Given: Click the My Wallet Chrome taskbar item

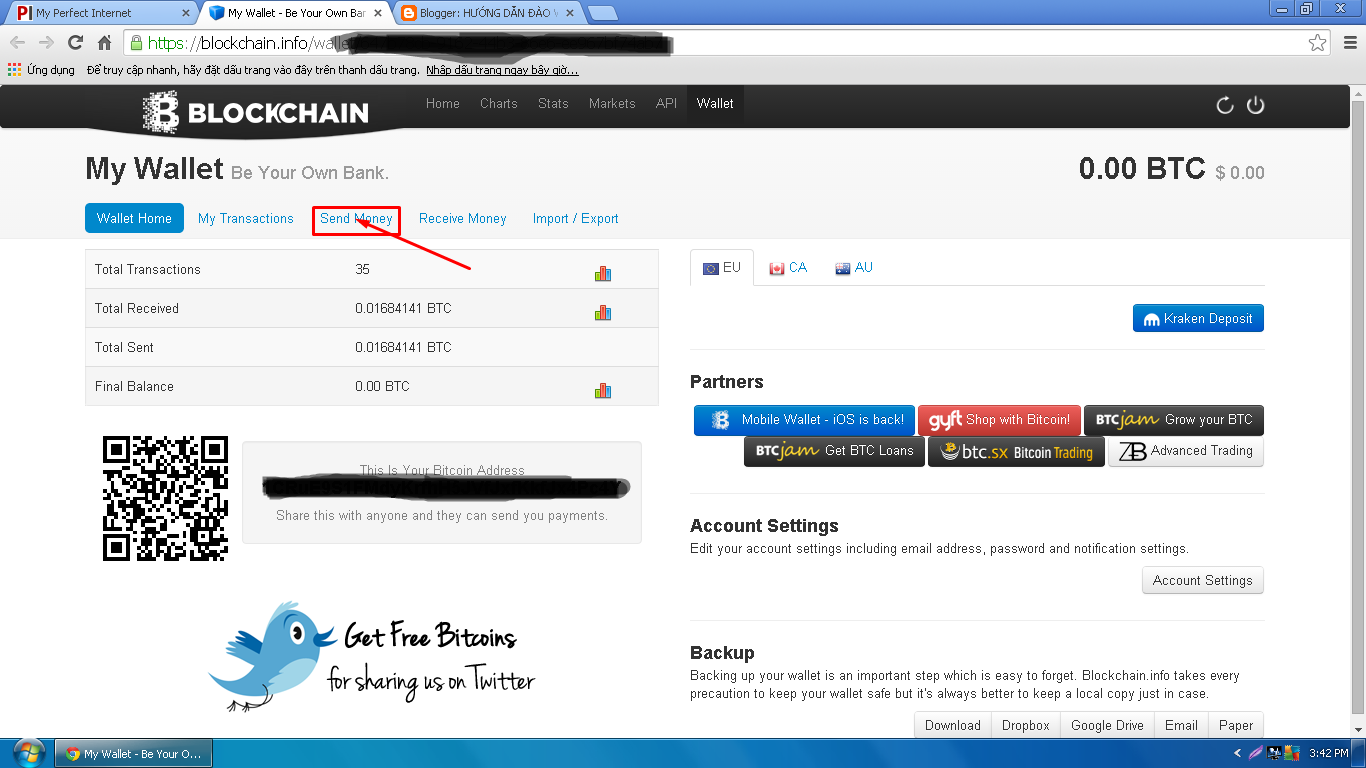Looking at the screenshot, I should [x=135, y=753].
